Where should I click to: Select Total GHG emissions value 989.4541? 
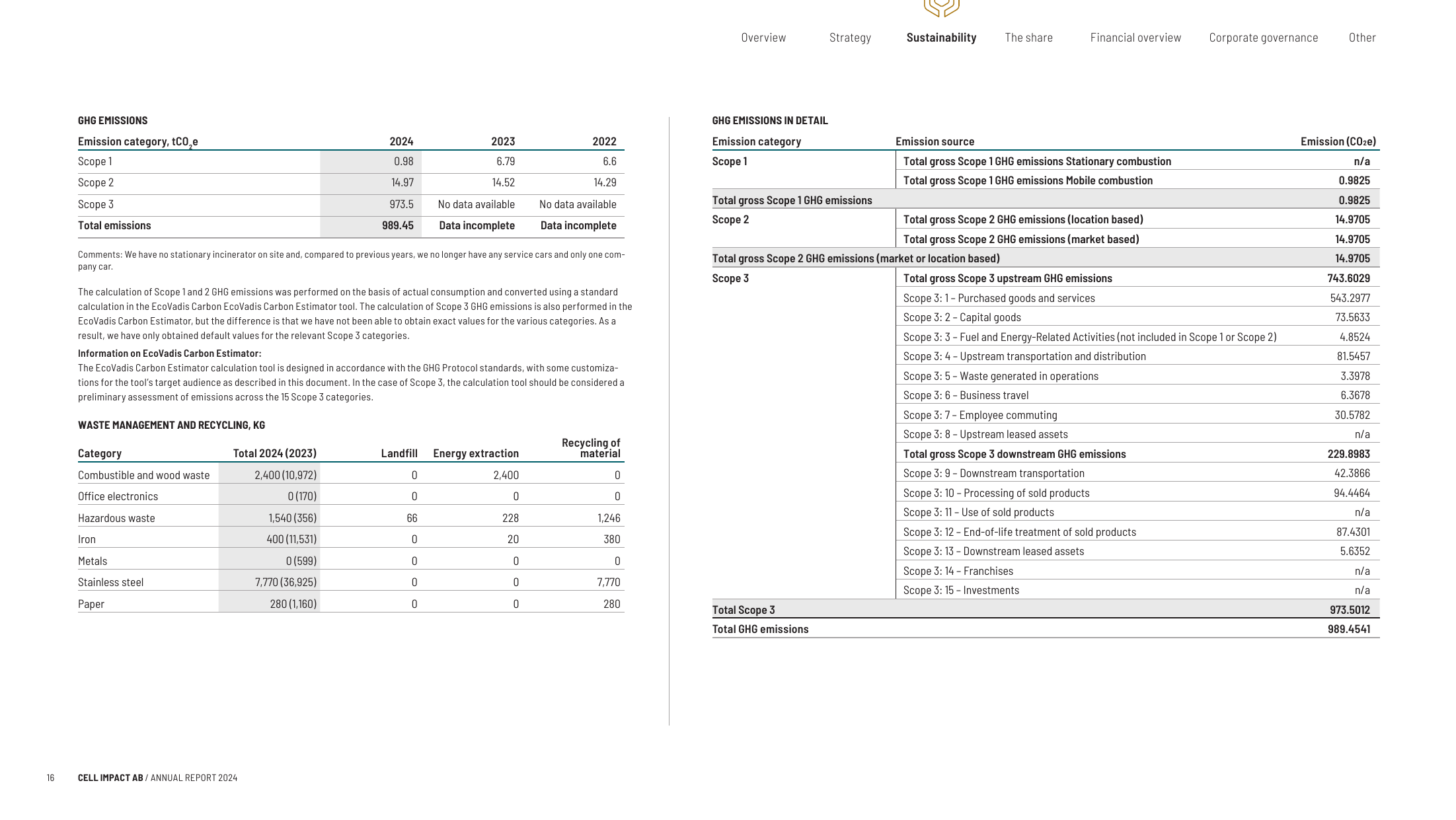[1349, 629]
